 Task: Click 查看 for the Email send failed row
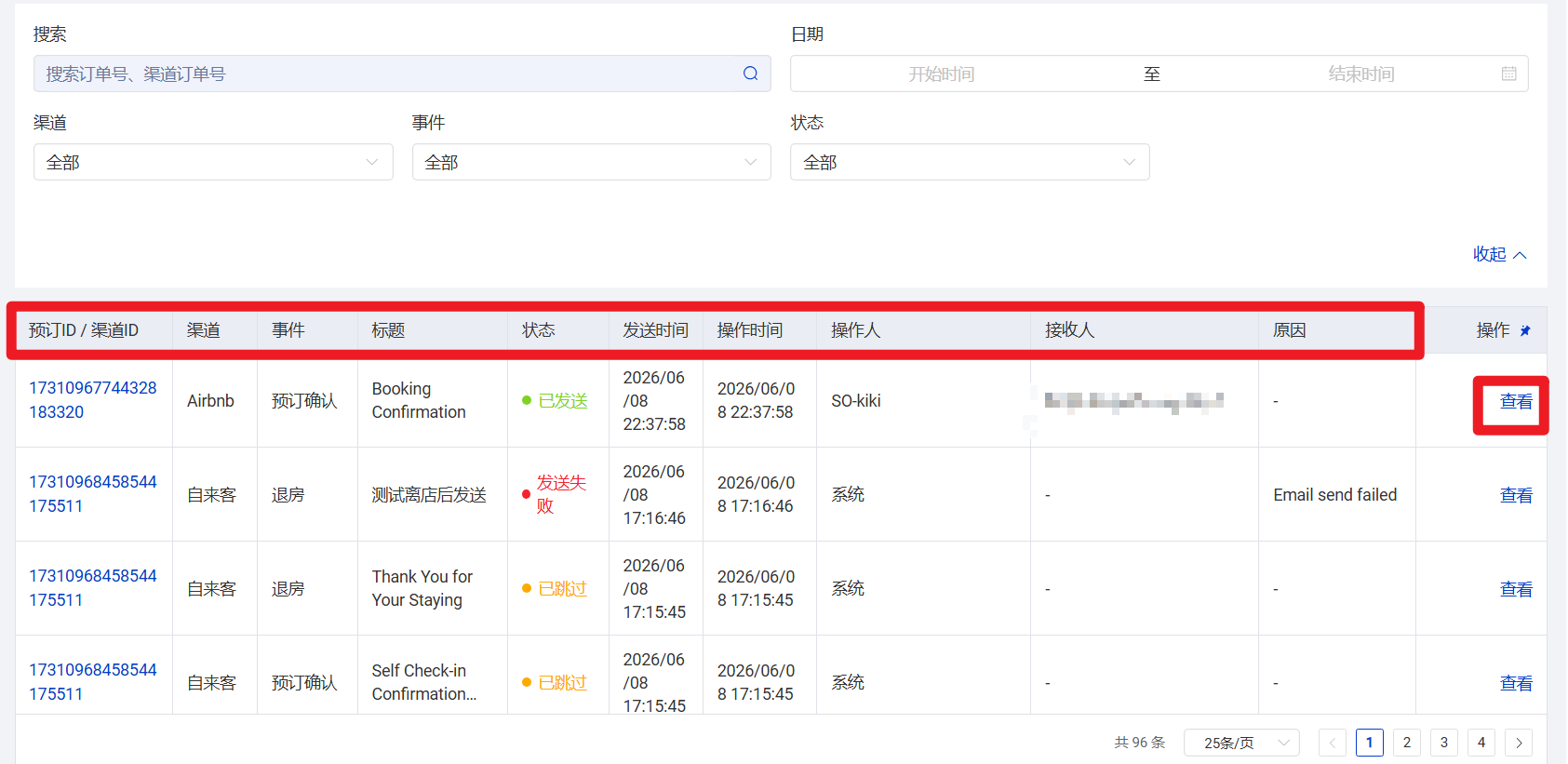[1516, 495]
